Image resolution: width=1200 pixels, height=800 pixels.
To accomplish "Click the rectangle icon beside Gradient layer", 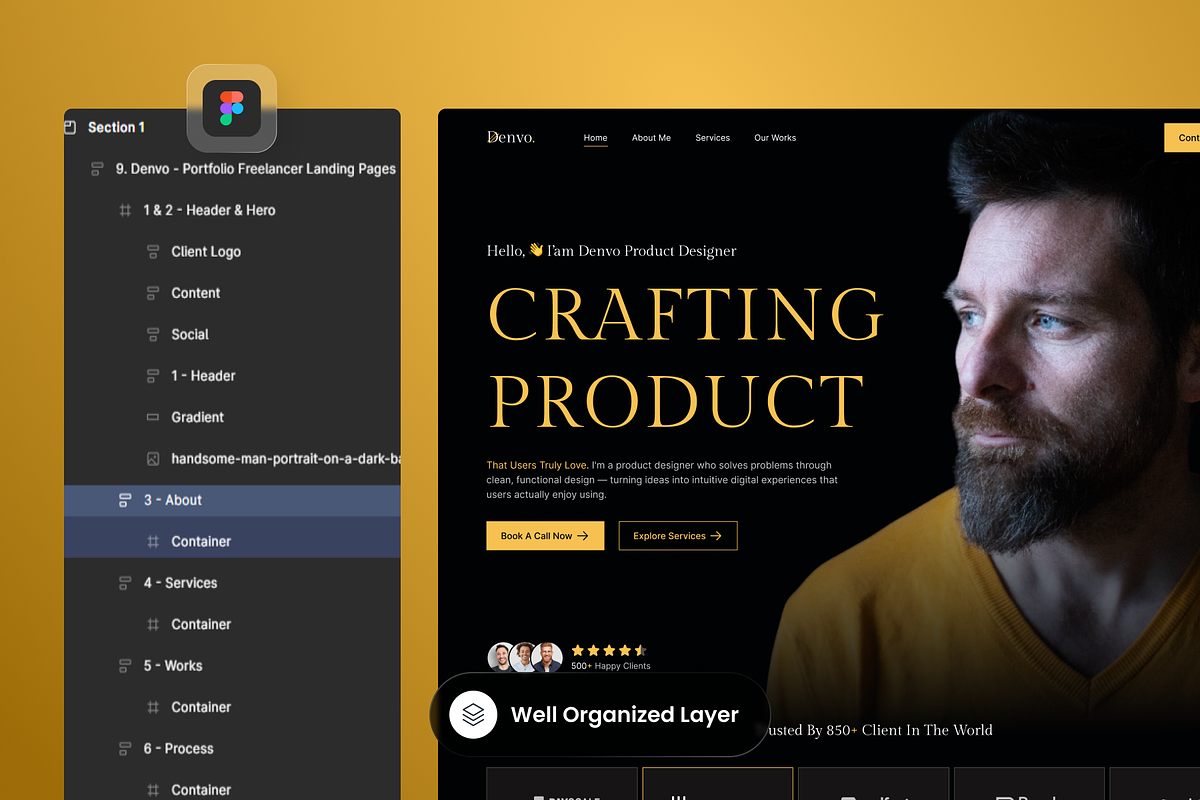I will pos(153,417).
